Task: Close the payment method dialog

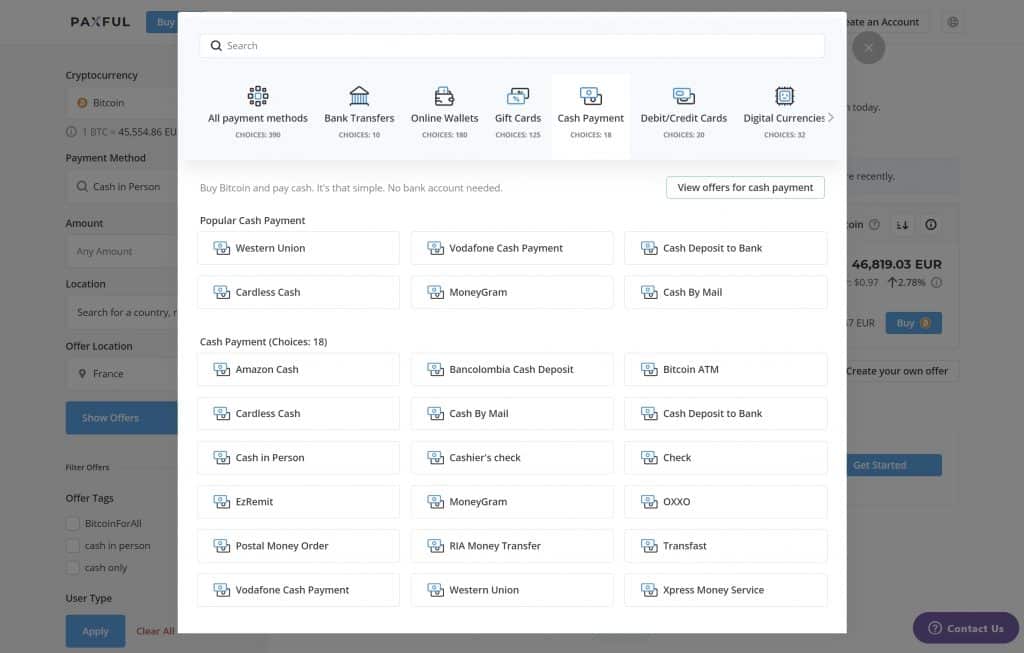Action: (868, 47)
